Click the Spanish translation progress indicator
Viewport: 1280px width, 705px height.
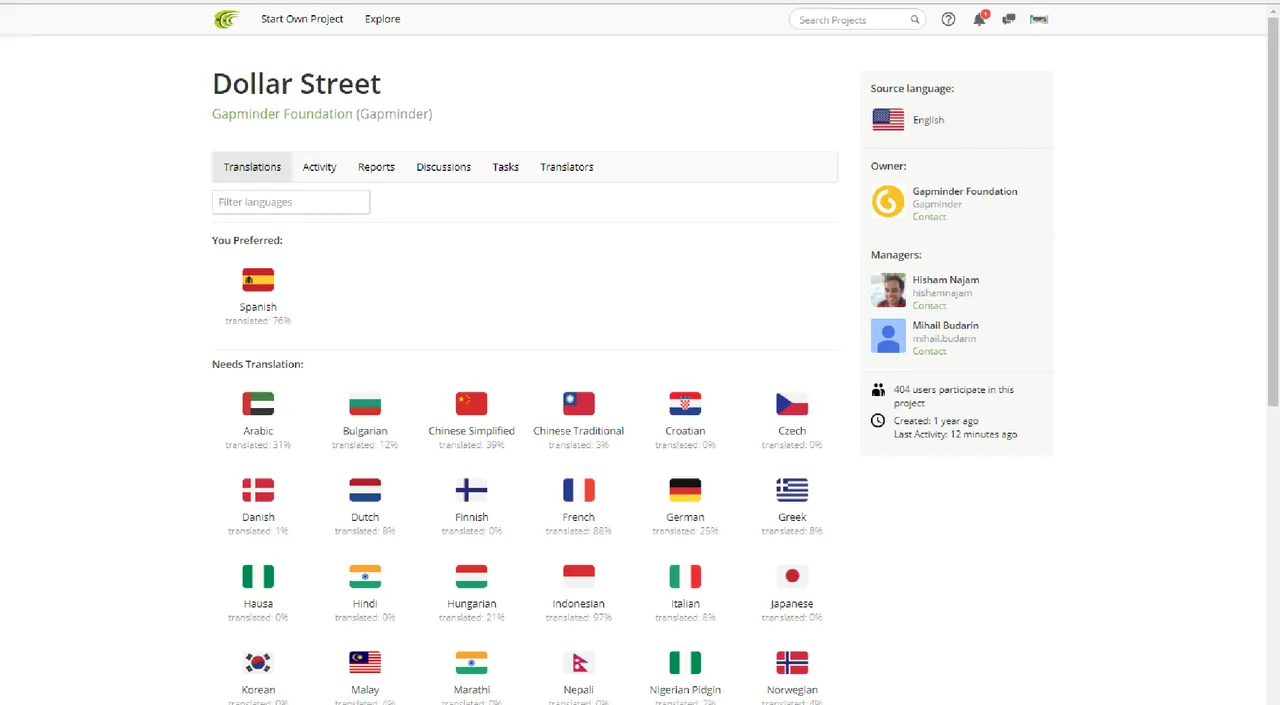click(x=258, y=320)
